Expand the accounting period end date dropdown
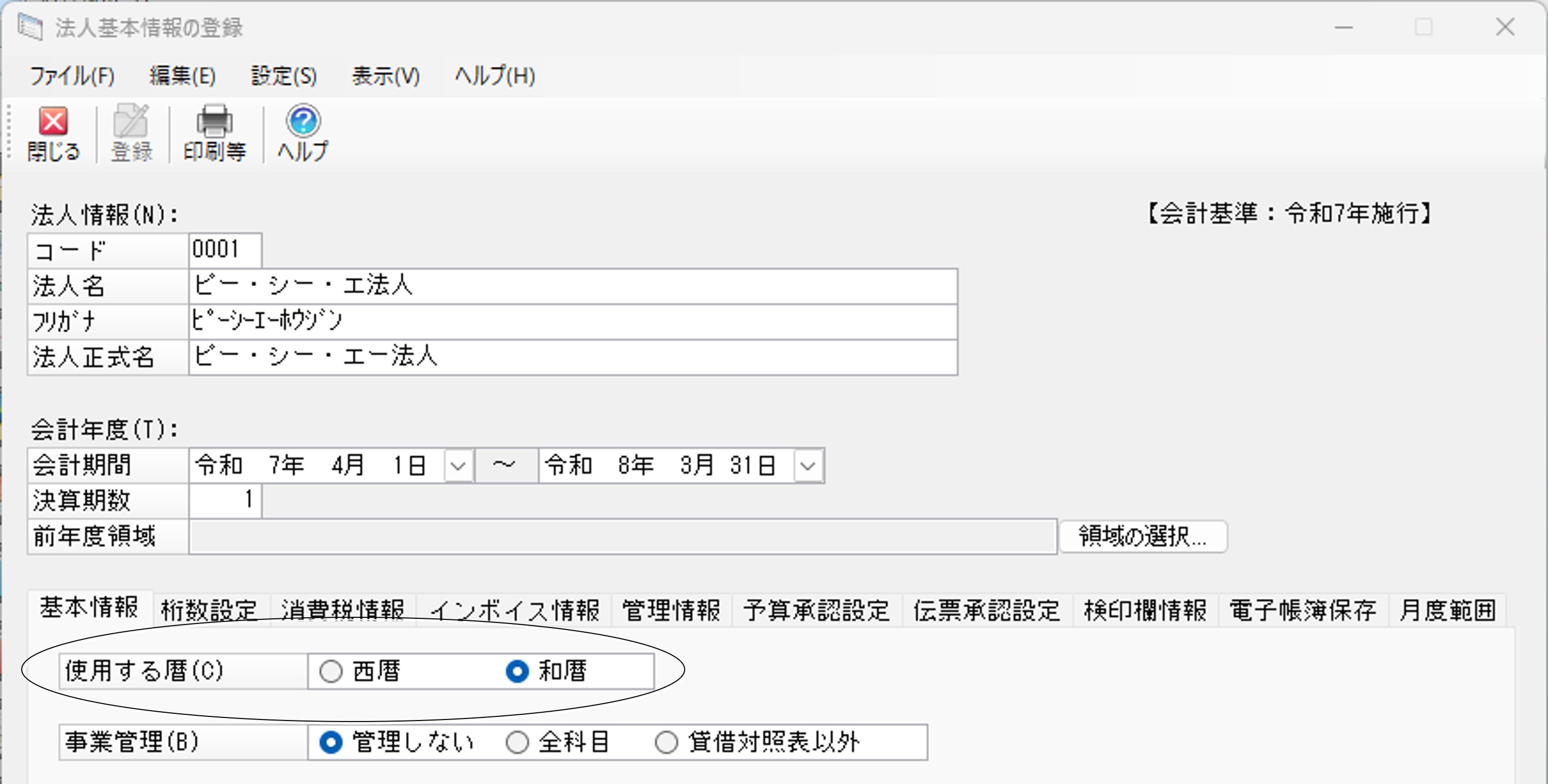The image size is (1548, 784). 808,466
